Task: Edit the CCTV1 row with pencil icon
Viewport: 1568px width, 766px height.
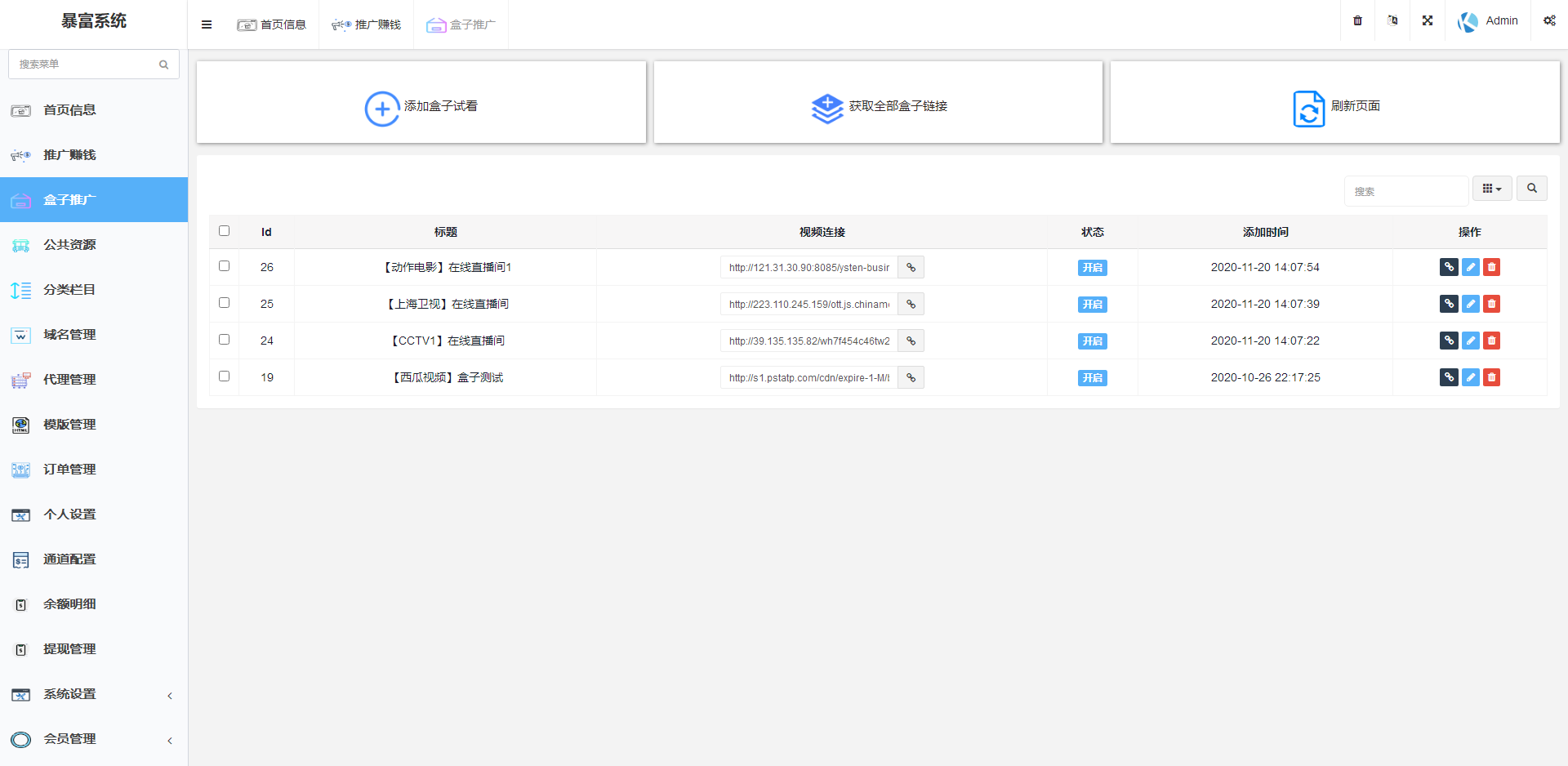Action: (1470, 341)
